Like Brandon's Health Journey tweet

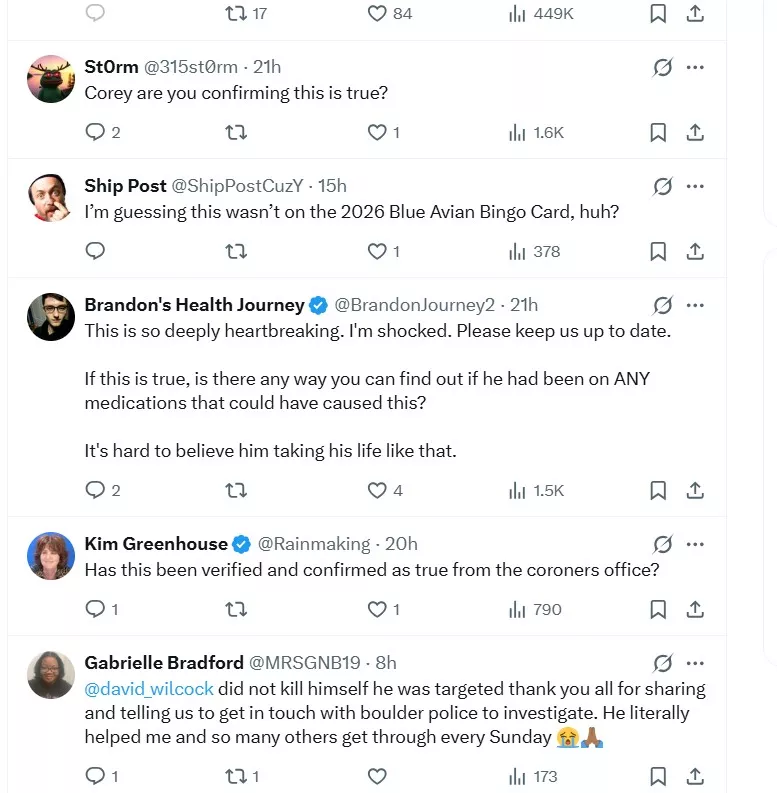pos(377,490)
